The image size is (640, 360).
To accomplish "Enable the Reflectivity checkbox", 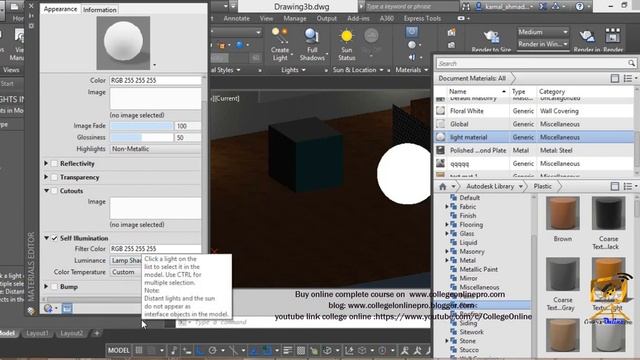I will (54, 164).
